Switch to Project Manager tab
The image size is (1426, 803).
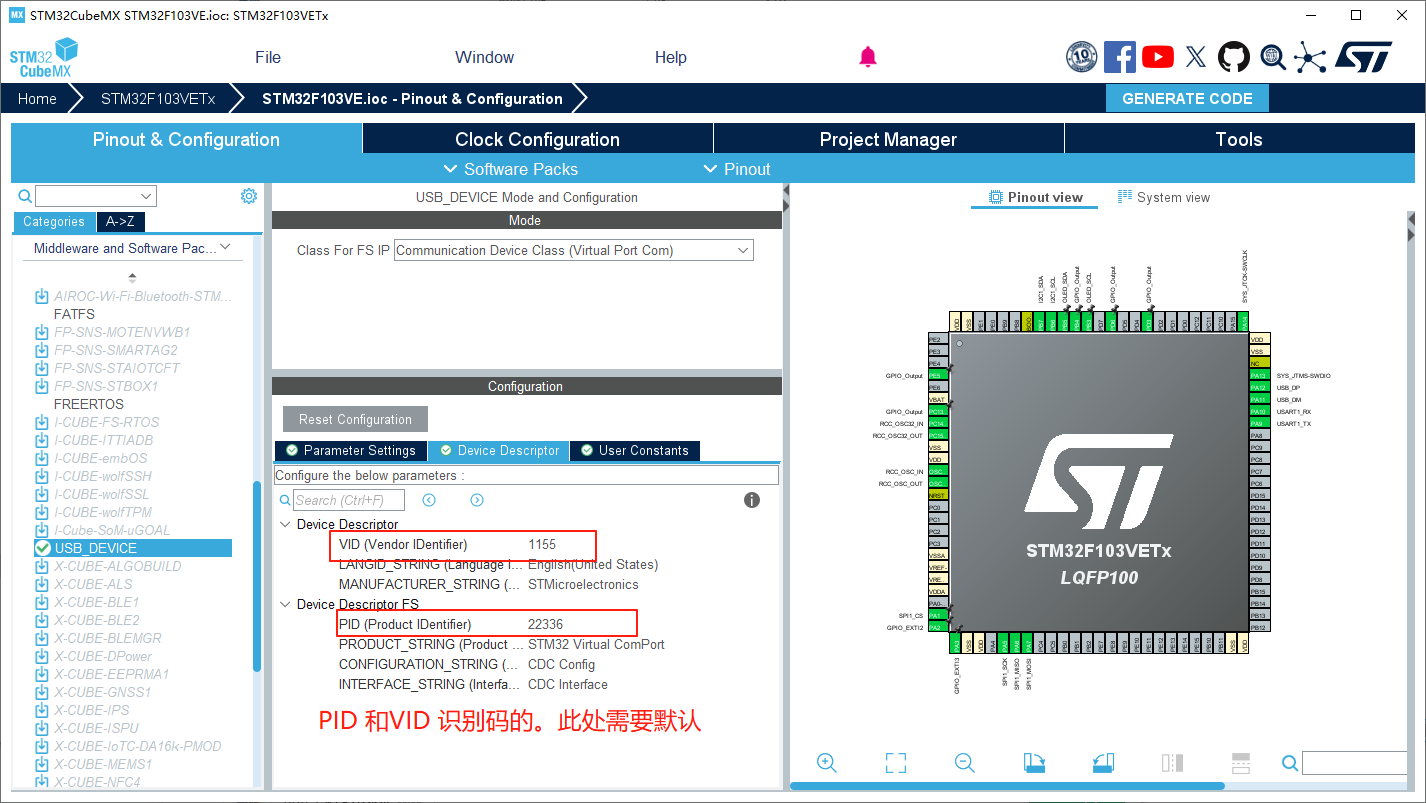889,139
